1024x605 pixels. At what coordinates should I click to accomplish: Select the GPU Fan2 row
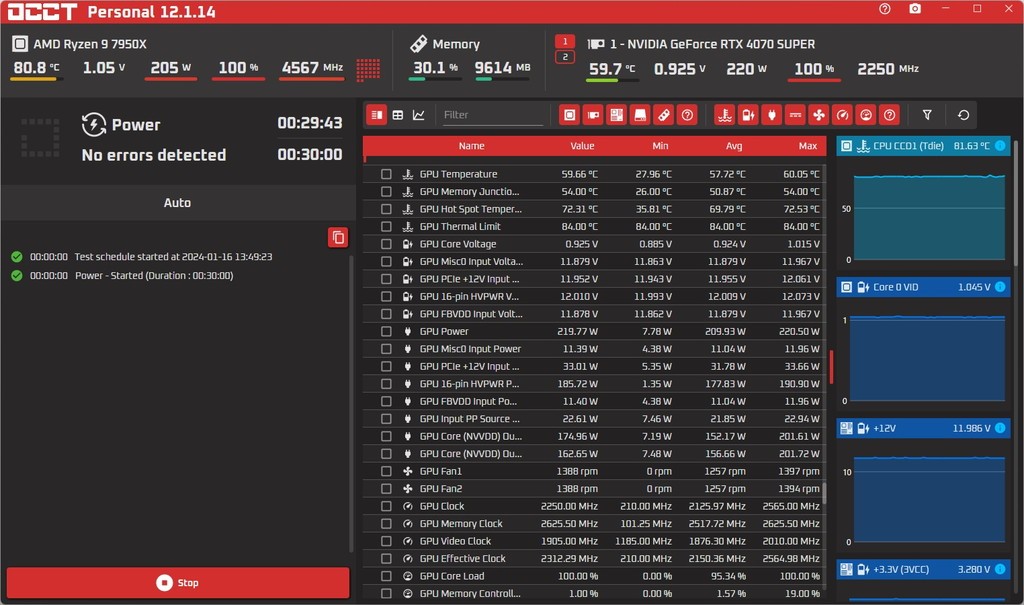pyautogui.click(x=594, y=489)
